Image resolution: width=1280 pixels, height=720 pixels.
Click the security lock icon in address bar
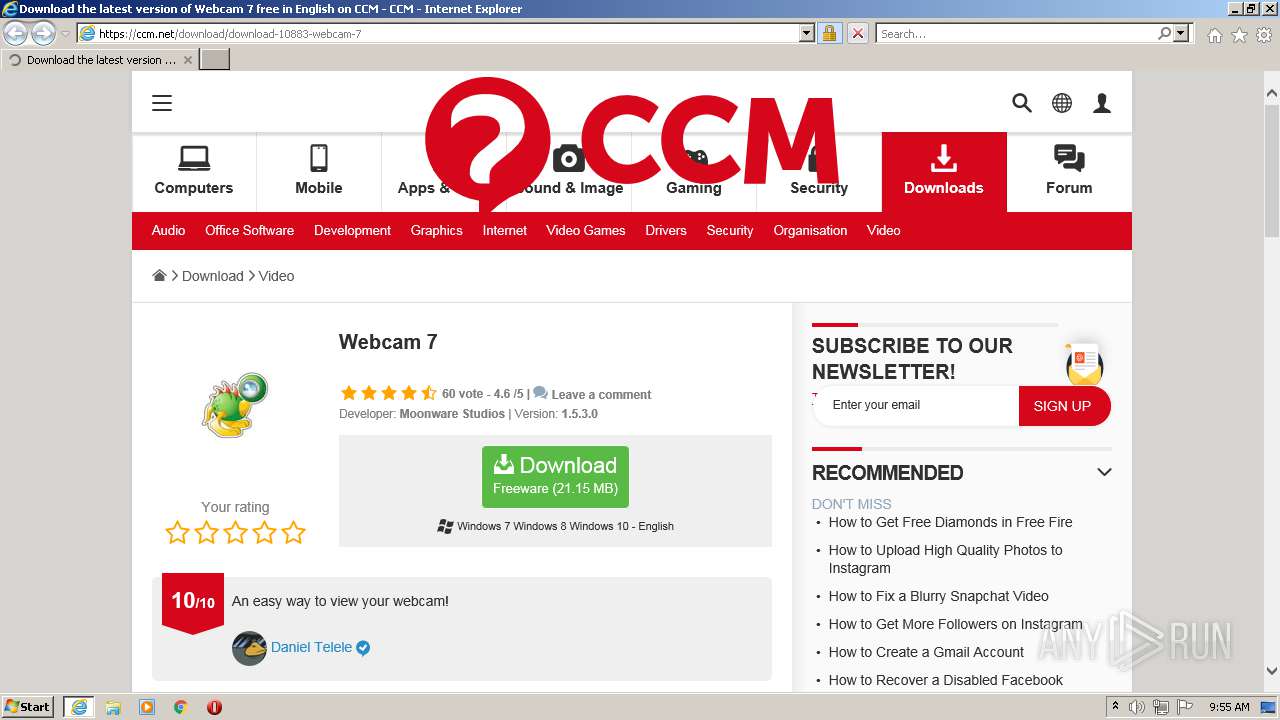click(x=829, y=33)
